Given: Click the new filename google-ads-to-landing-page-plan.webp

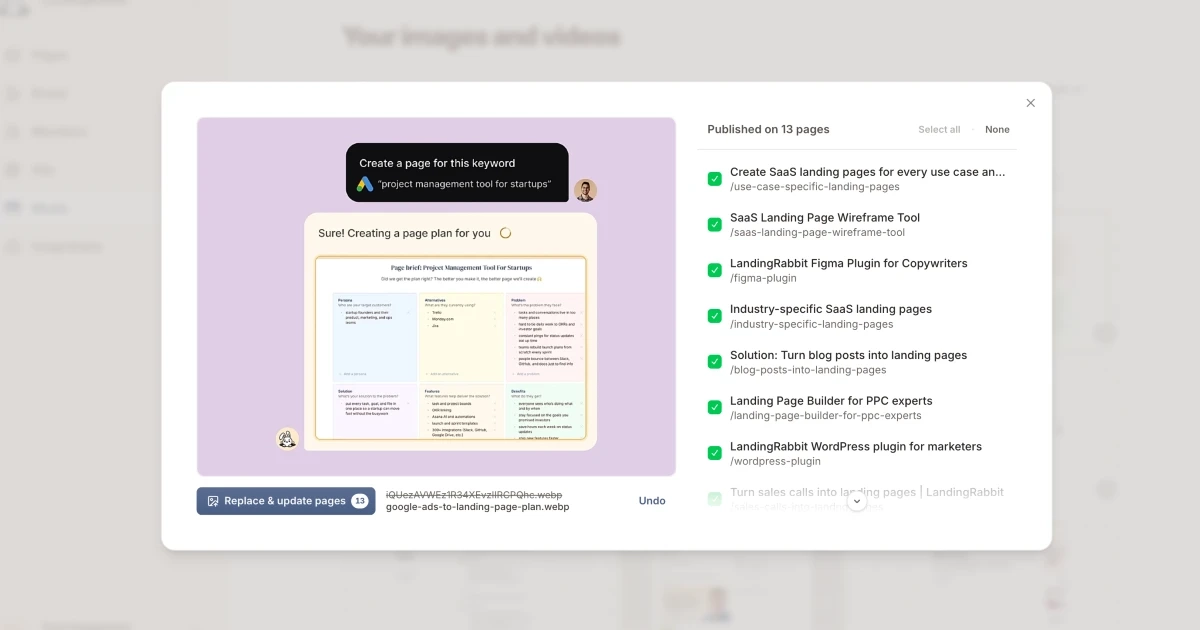Looking at the screenshot, I should coord(477,507).
